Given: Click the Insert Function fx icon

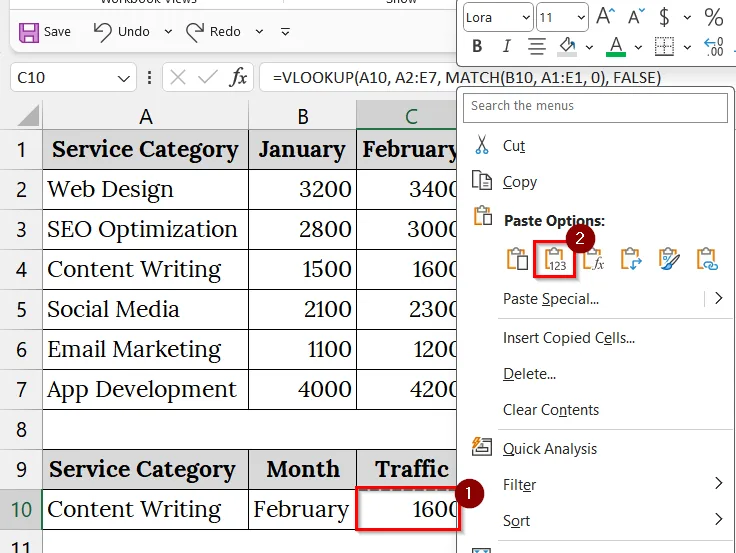Looking at the screenshot, I should coord(238,77).
